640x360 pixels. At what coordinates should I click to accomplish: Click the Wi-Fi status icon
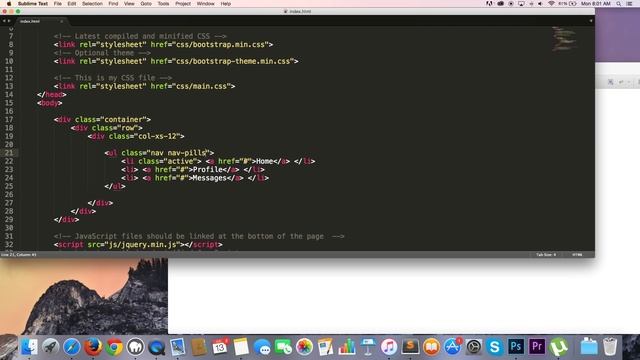551,4
